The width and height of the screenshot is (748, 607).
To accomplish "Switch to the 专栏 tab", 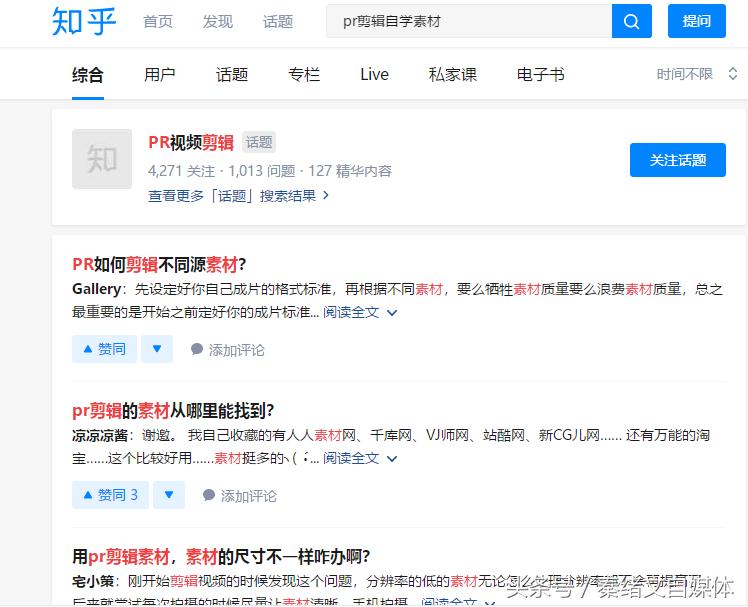I will tap(304, 75).
